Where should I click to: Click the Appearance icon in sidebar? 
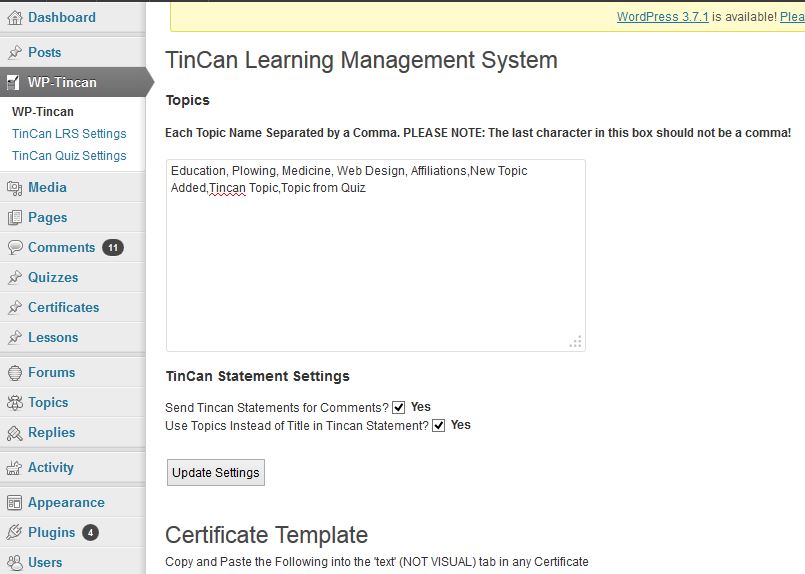click(15, 503)
